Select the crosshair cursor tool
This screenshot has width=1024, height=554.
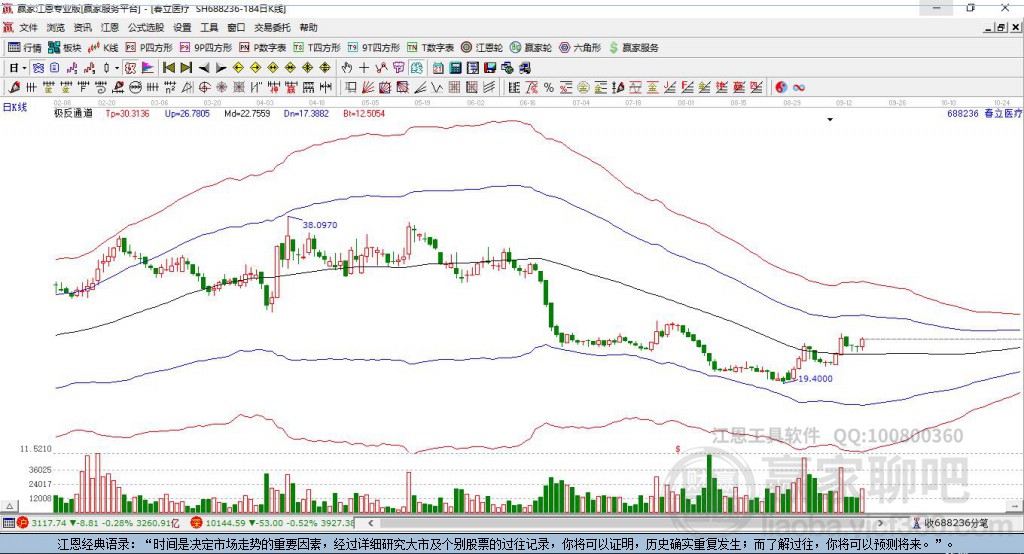click(x=364, y=68)
